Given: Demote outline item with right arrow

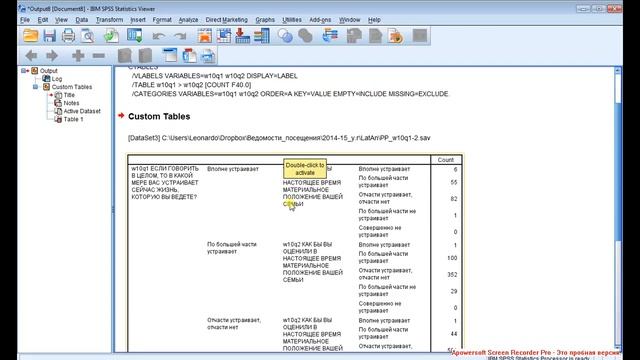Looking at the screenshot, I should [52, 56].
